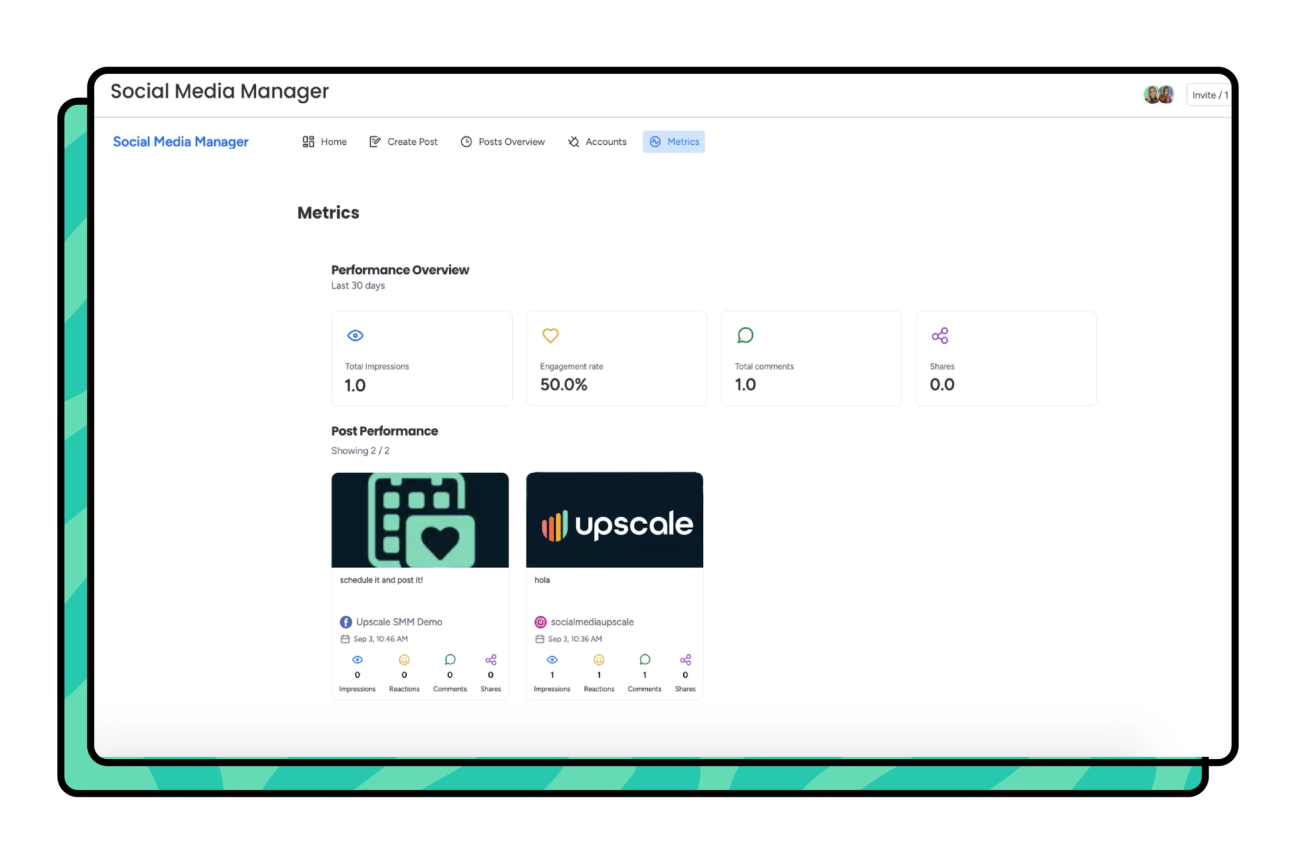Click the Home grid icon

click(x=308, y=142)
